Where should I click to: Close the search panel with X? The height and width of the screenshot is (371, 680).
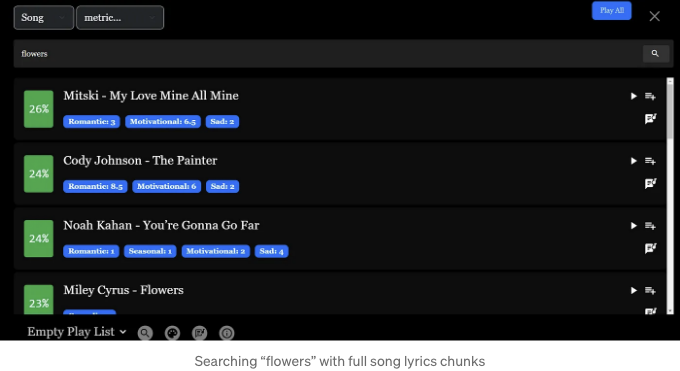(x=654, y=16)
